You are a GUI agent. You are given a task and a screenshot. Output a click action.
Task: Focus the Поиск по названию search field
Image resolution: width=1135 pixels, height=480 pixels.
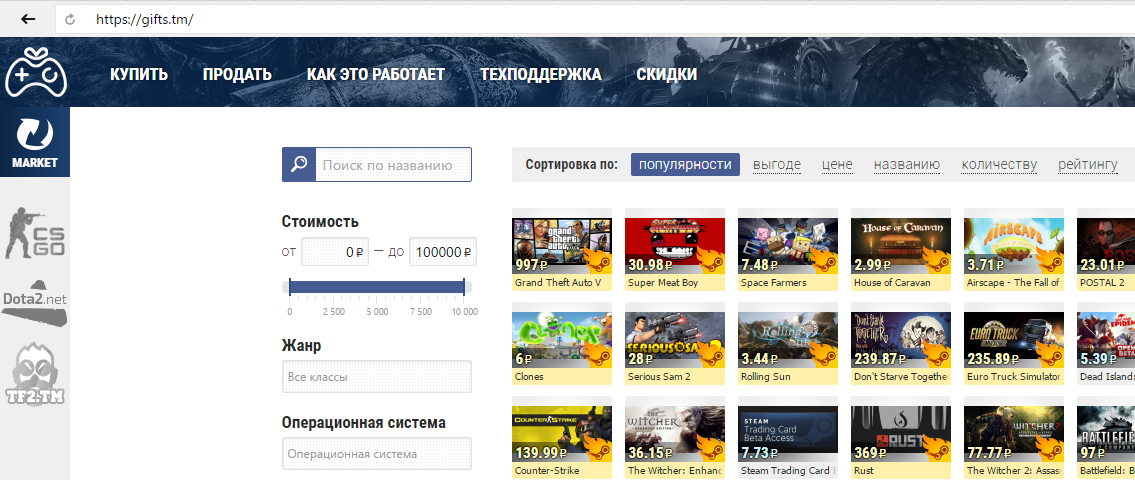pyautogui.click(x=393, y=164)
